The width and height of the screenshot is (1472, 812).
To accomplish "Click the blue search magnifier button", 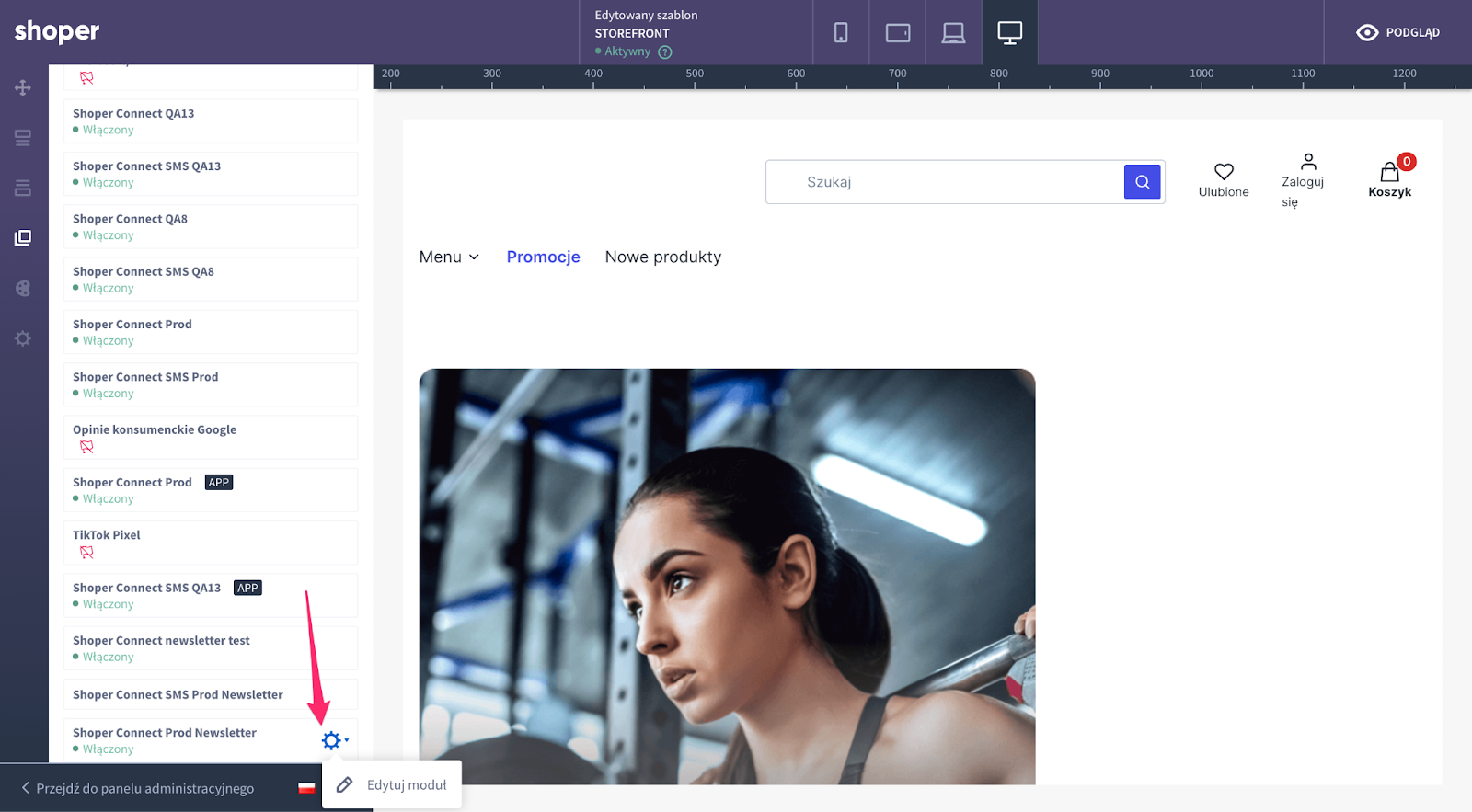I will (1142, 182).
